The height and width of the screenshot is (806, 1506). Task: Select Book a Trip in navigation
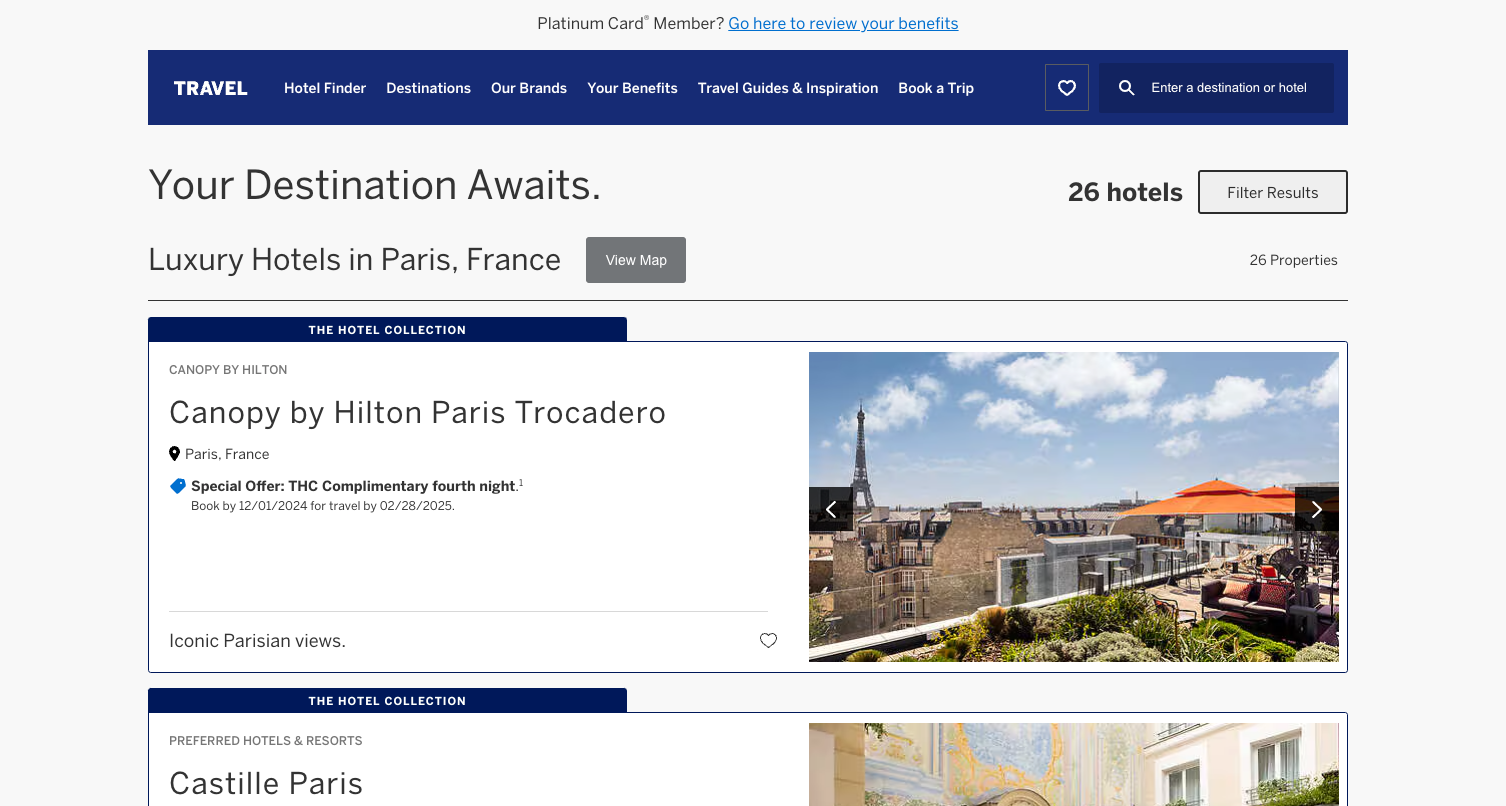(x=936, y=88)
